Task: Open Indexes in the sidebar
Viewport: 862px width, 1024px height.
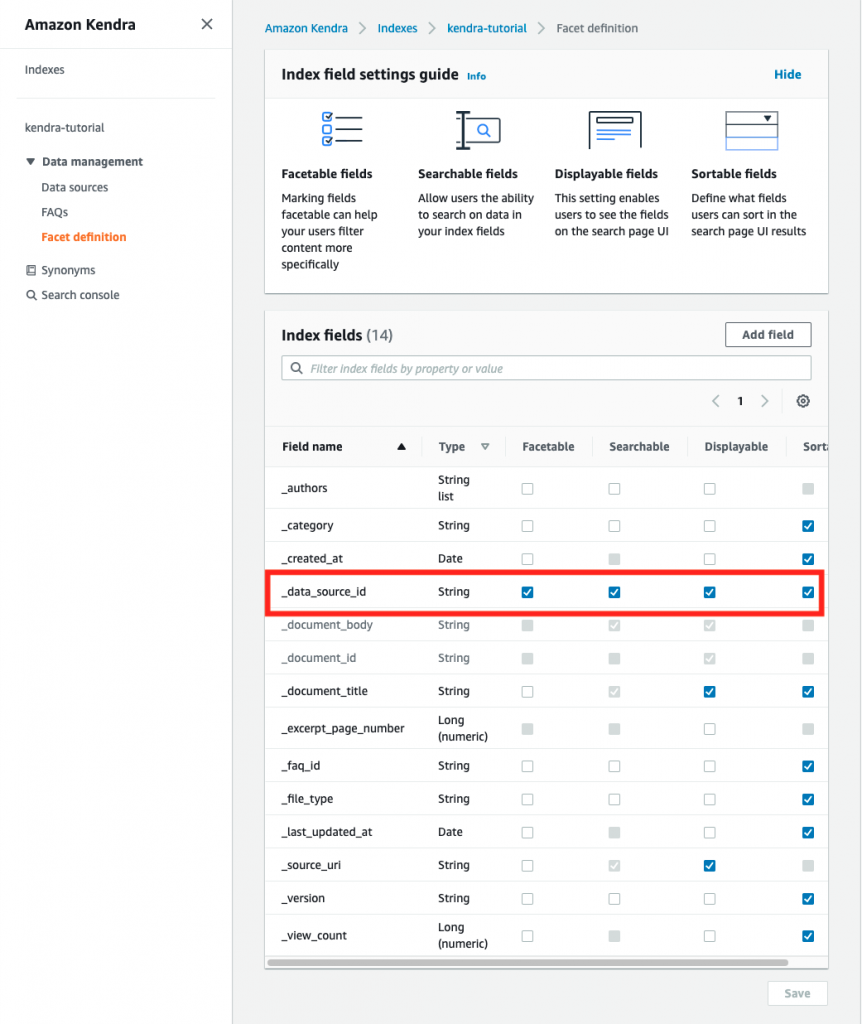Action: pyautogui.click(x=44, y=70)
